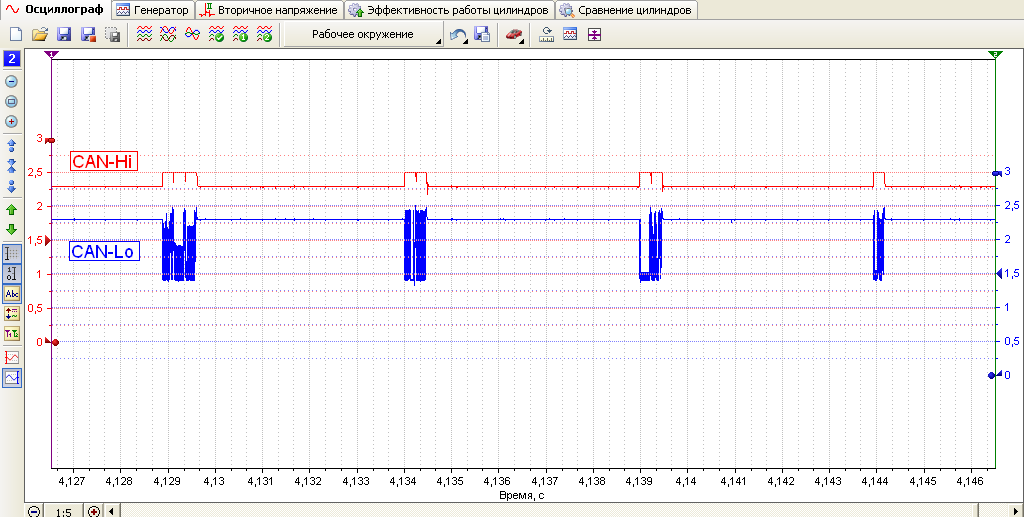Select the green upward arrow in sidebar
The width and height of the screenshot is (1024, 517).
(12, 210)
